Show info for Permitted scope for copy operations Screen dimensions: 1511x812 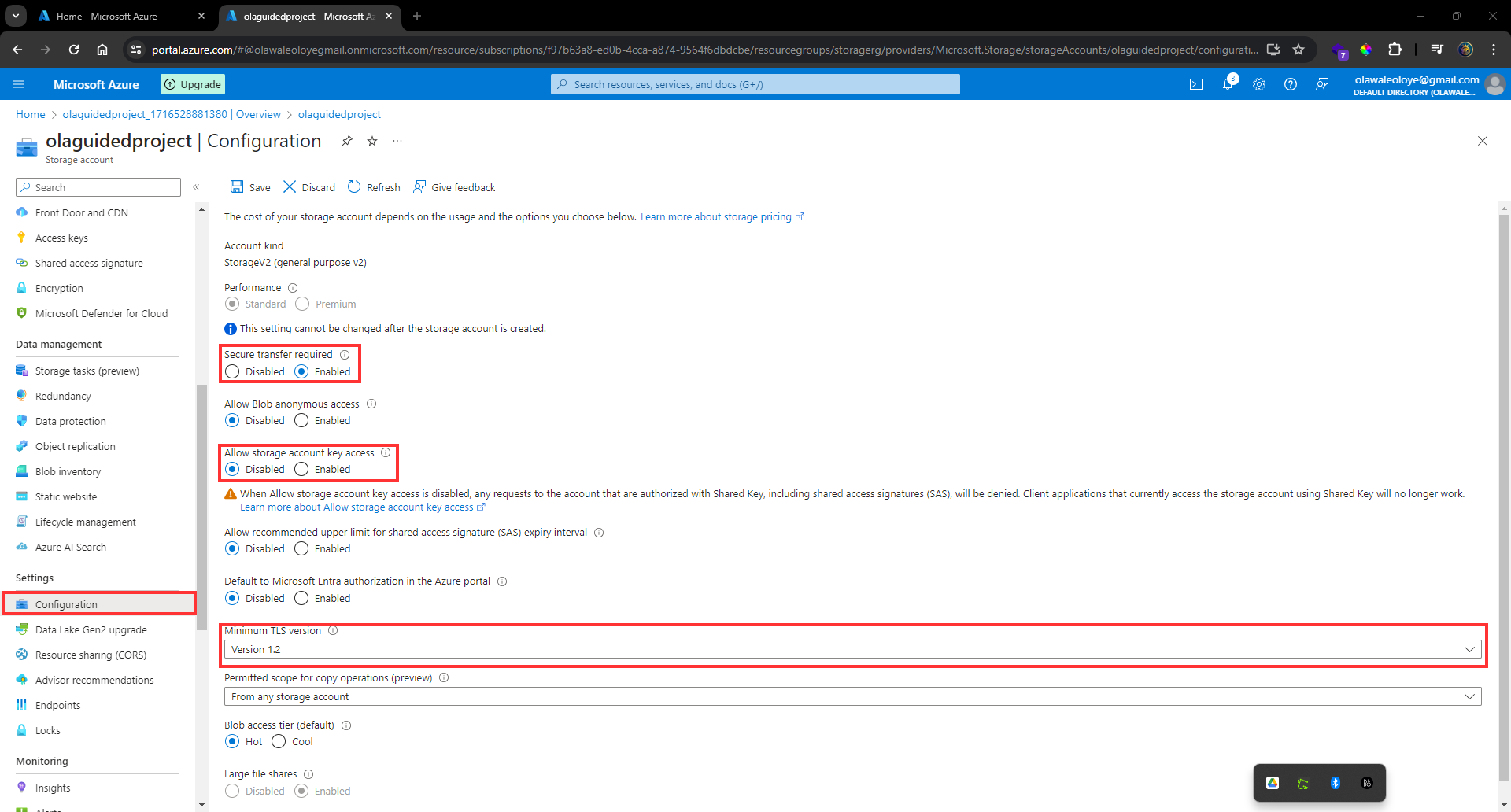click(444, 678)
